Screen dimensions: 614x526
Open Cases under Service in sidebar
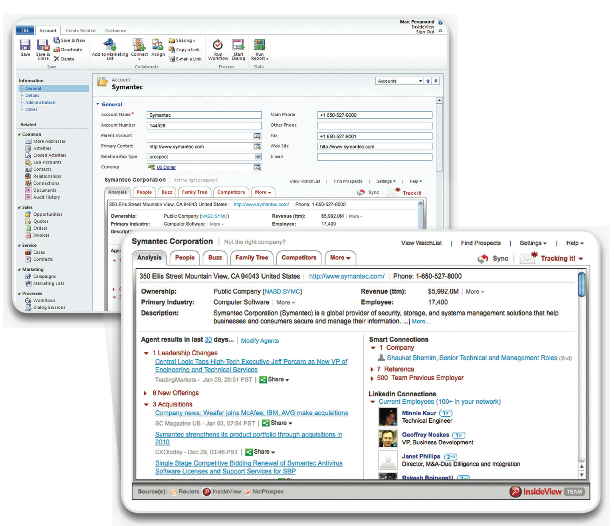pyautogui.click(x=35, y=252)
